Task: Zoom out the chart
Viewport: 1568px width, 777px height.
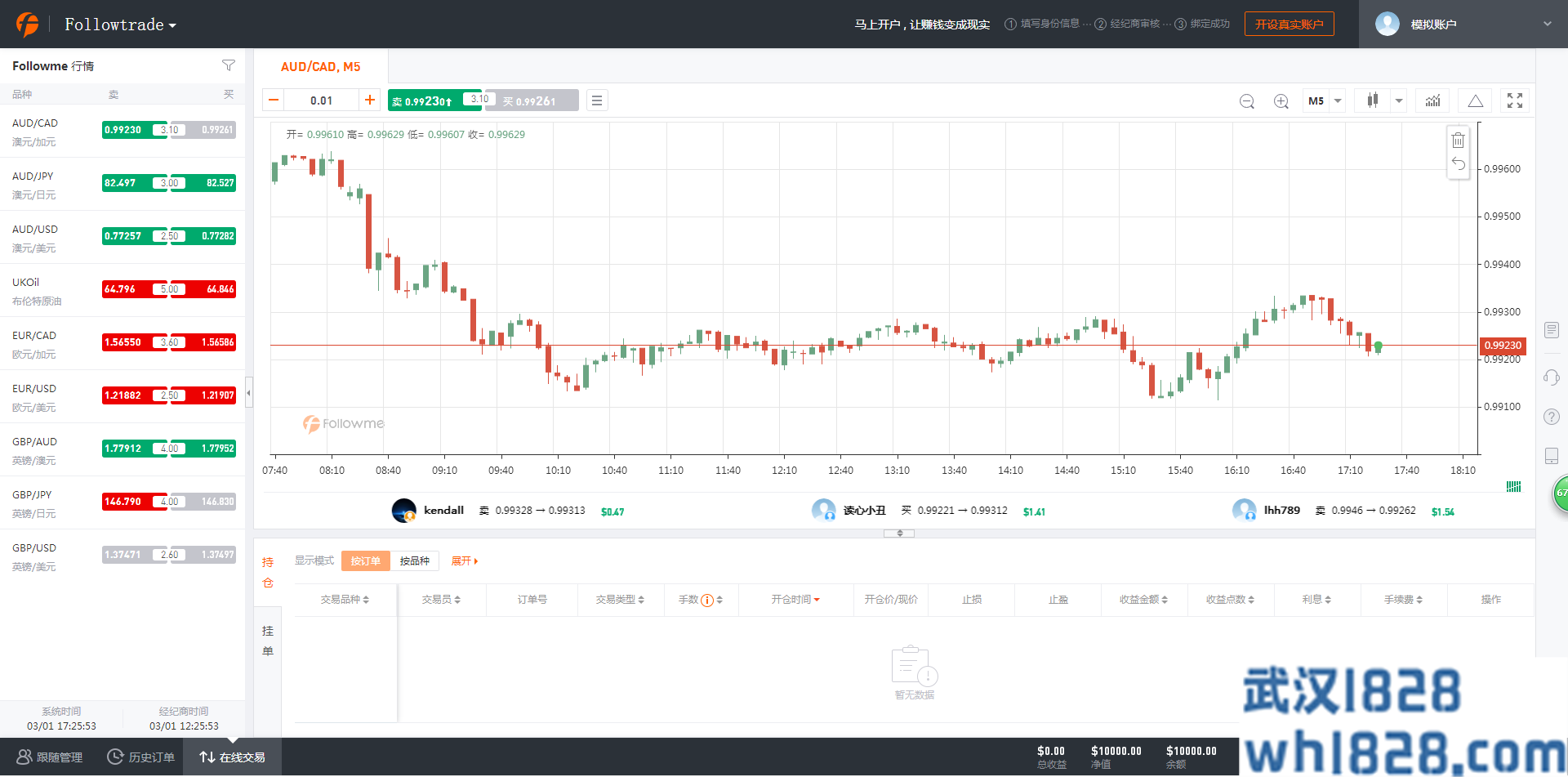Action: [1246, 101]
